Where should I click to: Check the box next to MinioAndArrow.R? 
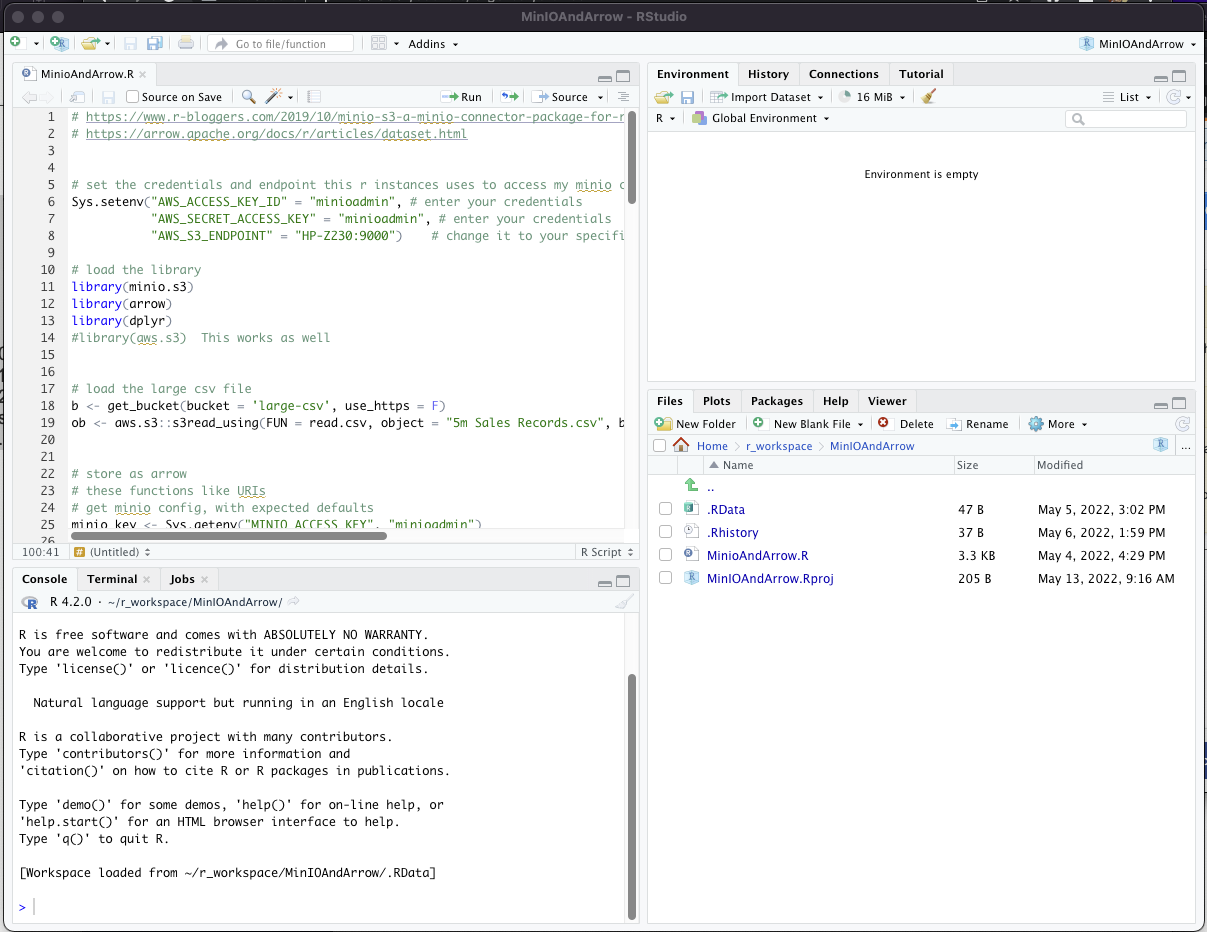[665, 555]
